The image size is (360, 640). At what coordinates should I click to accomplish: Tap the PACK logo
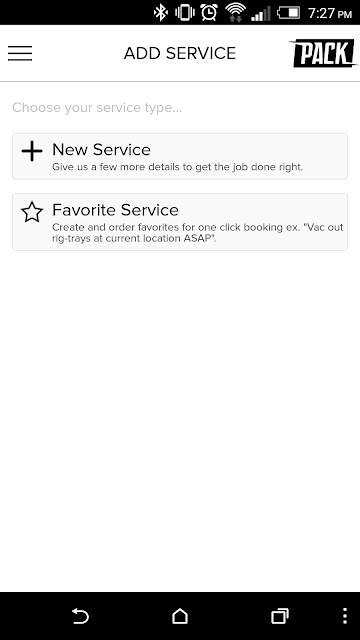323,53
